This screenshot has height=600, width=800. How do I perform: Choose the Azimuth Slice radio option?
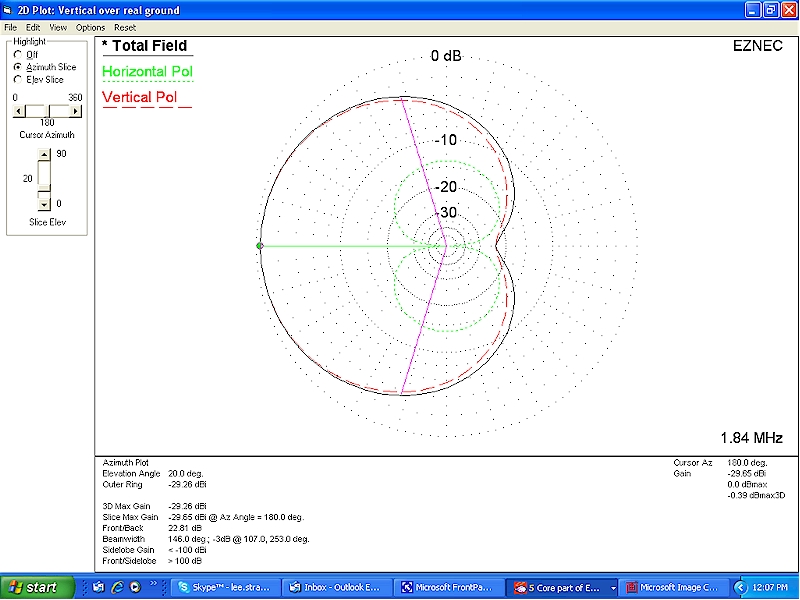pos(17,67)
